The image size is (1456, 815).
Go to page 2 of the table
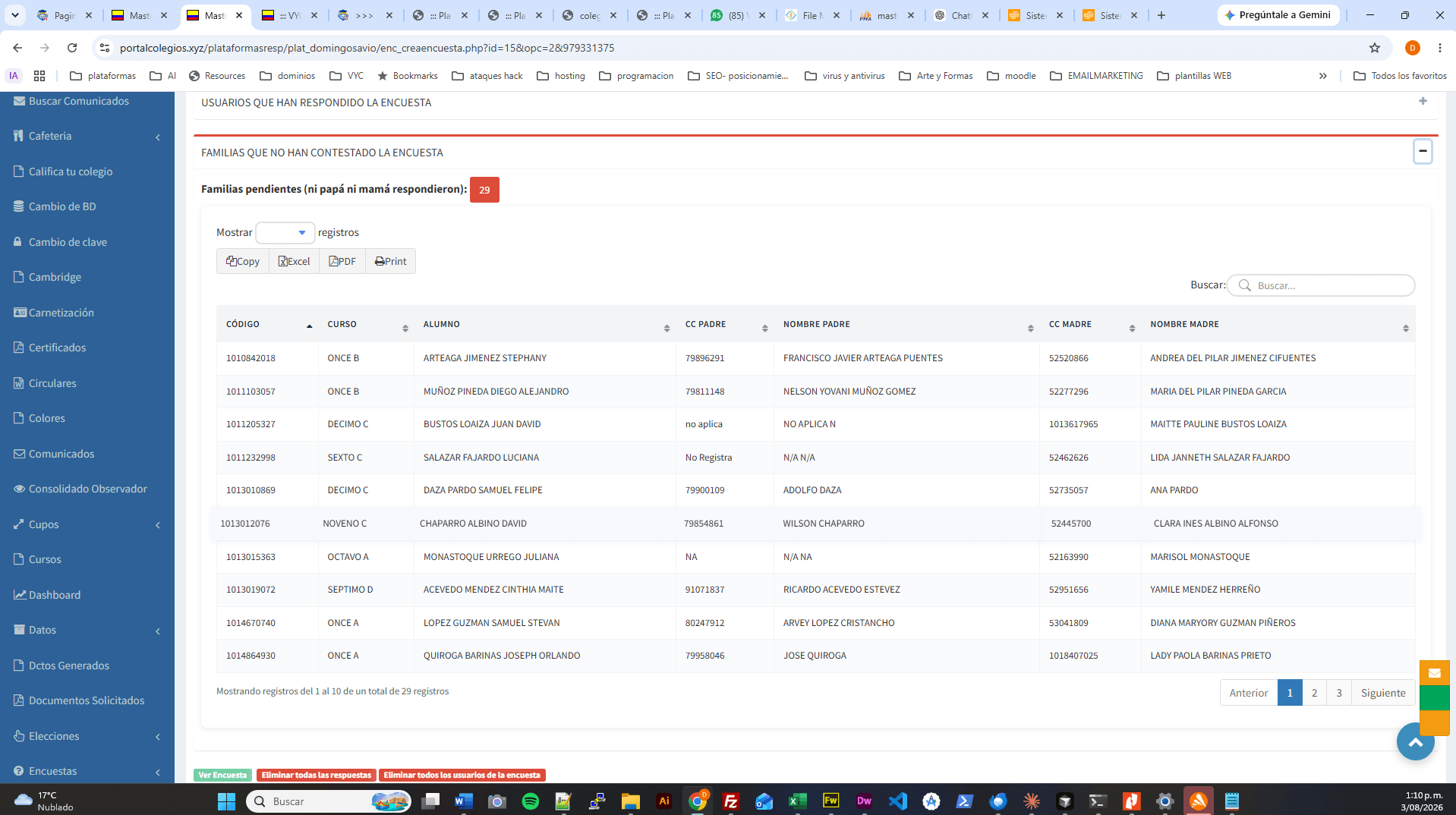[x=1314, y=693]
